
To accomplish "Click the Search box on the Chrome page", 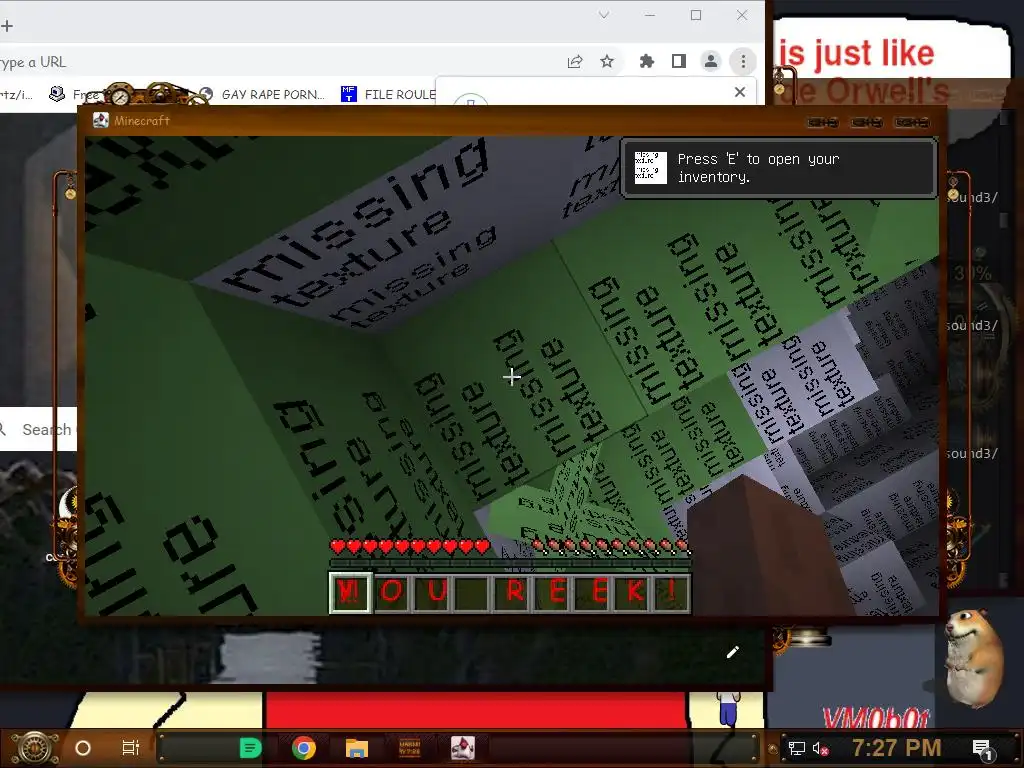I will click(x=39, y=429).
